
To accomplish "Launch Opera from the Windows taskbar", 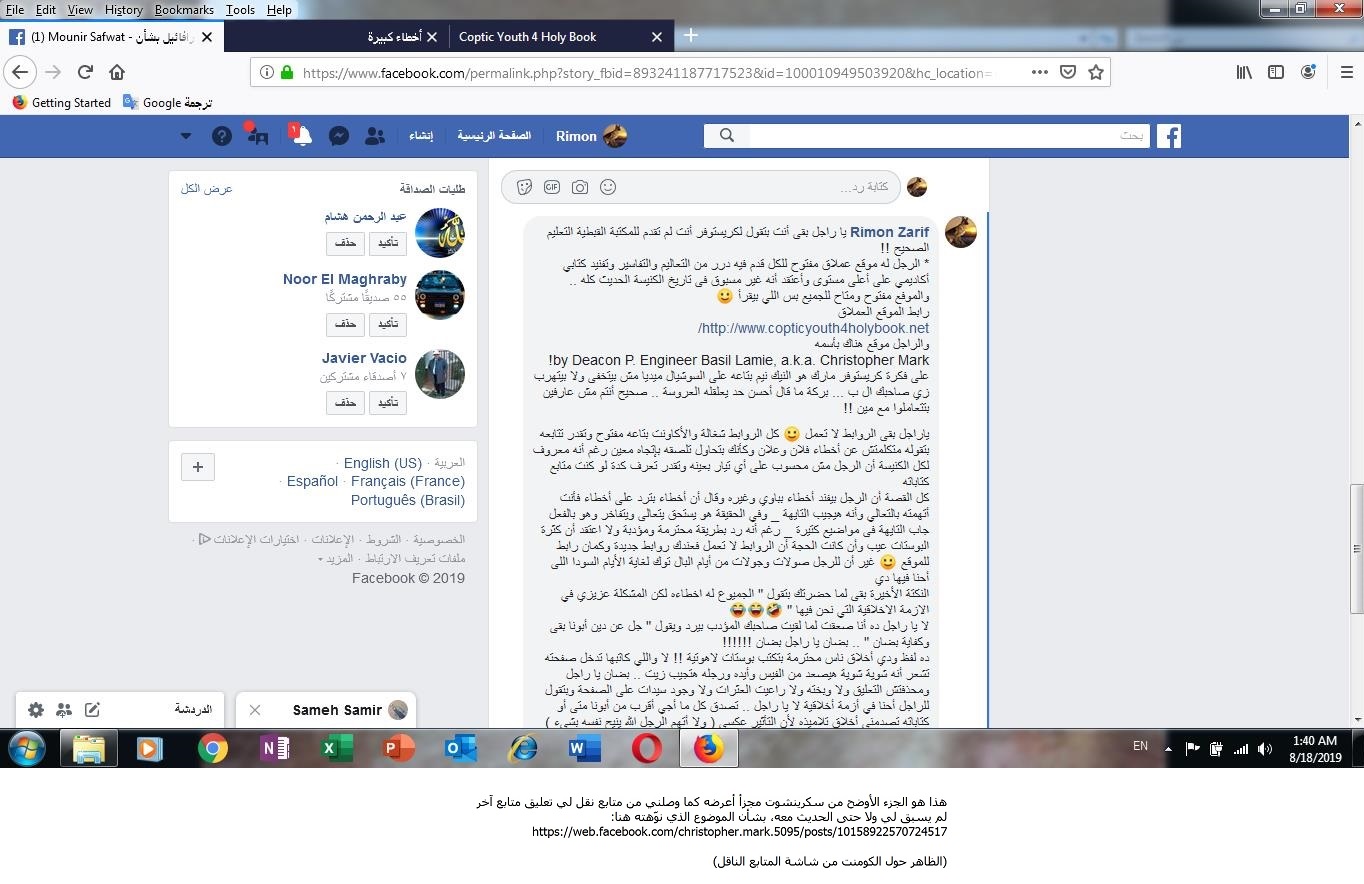I will click(647, 748).
